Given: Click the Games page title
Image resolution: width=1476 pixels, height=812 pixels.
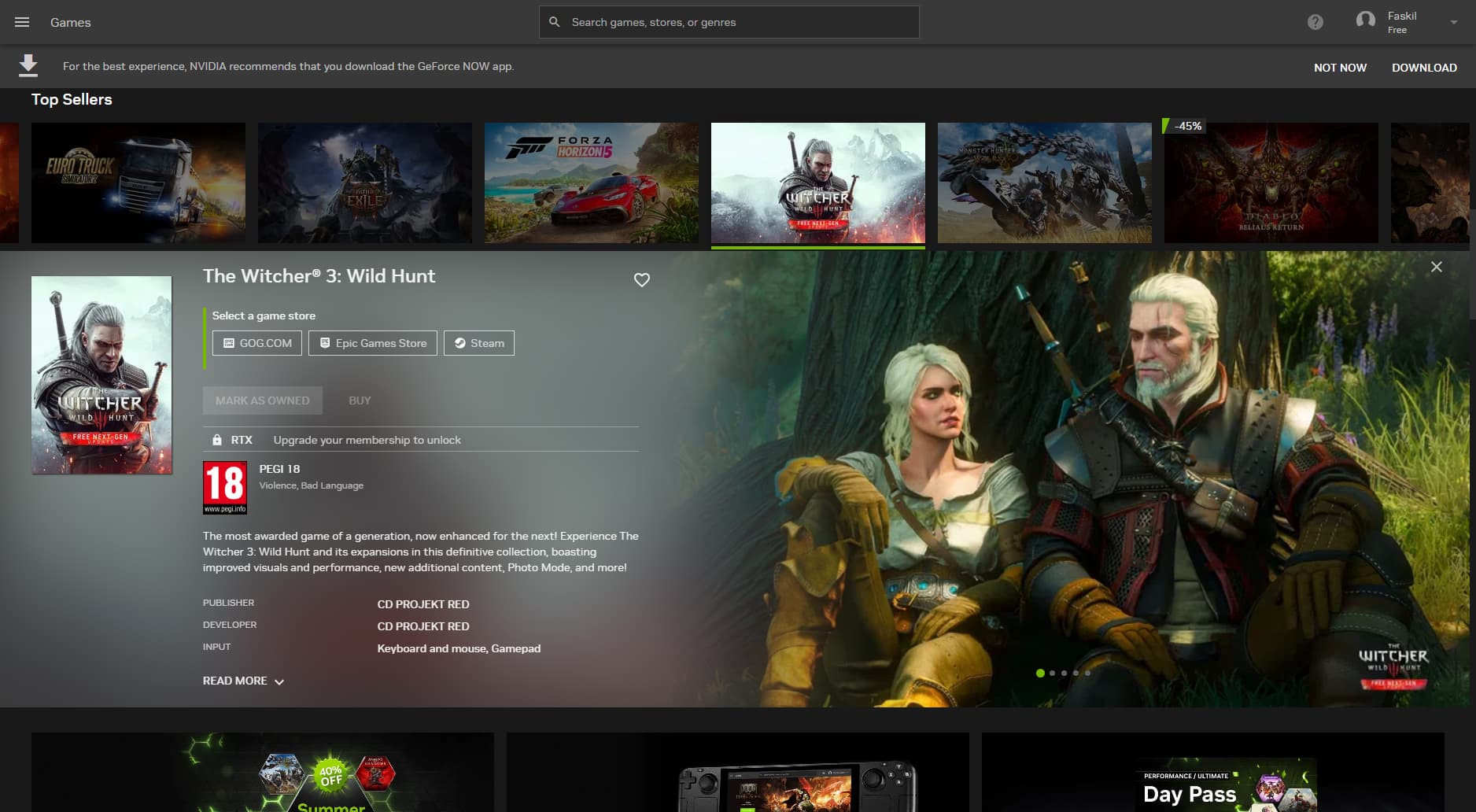Looking at the screenshot, I should [x=71, y=22].
